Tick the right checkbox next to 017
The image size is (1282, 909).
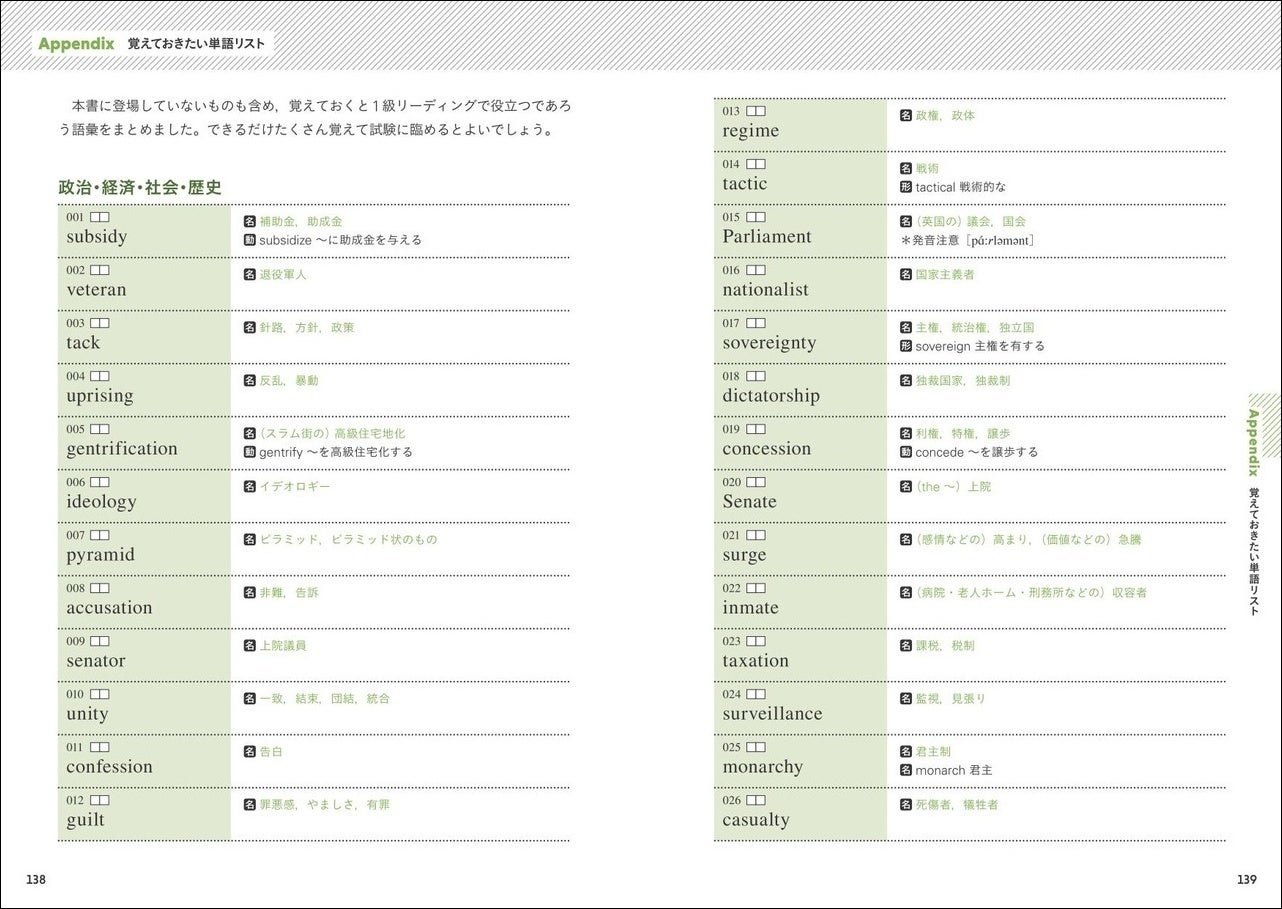761,323
